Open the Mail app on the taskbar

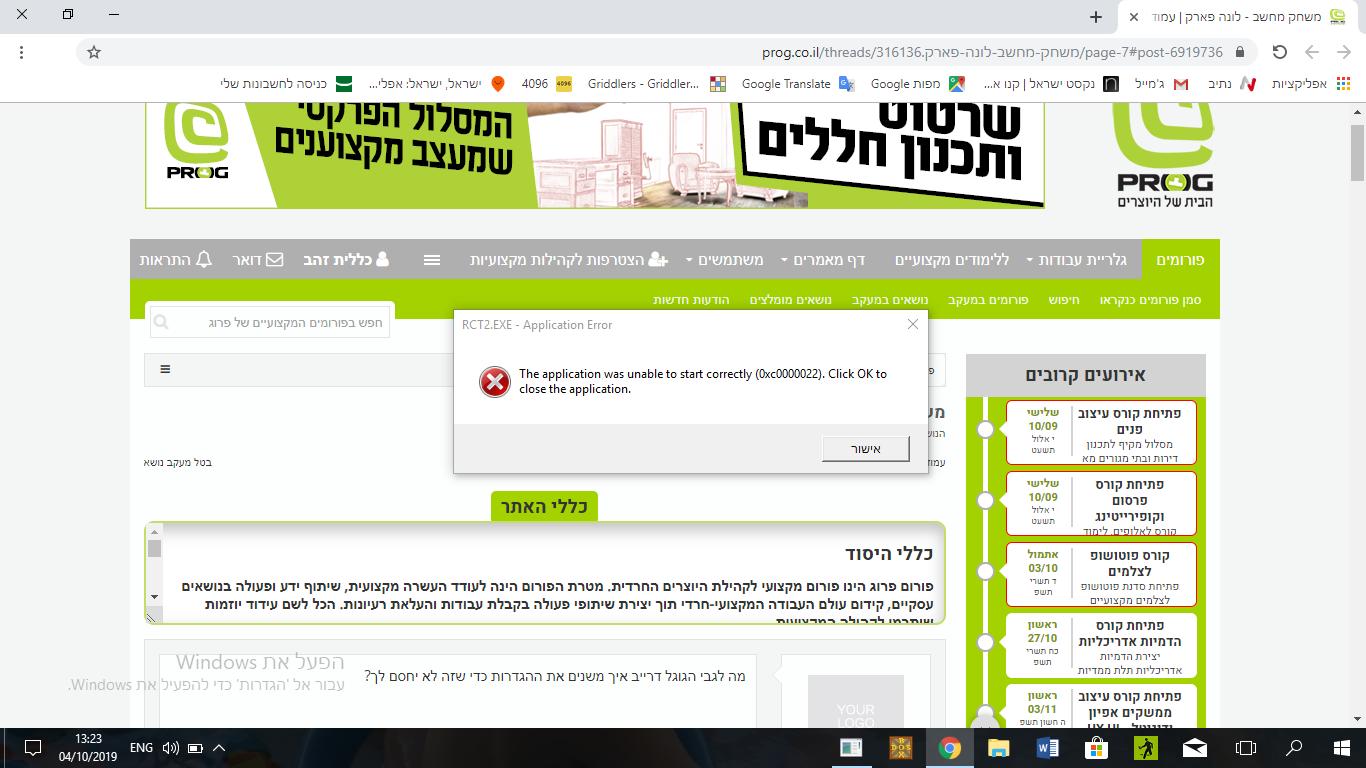(1194, 748)
